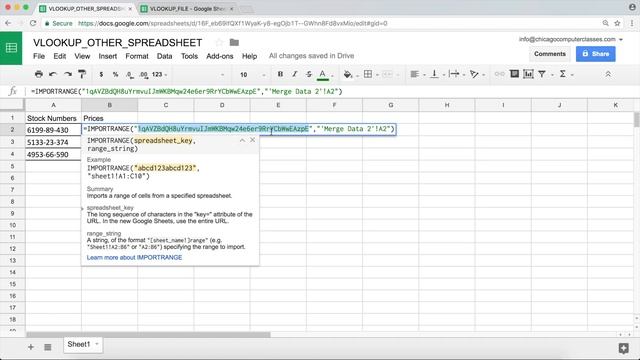
Task: Click the move to folder icon
Action: click(234, 42)
